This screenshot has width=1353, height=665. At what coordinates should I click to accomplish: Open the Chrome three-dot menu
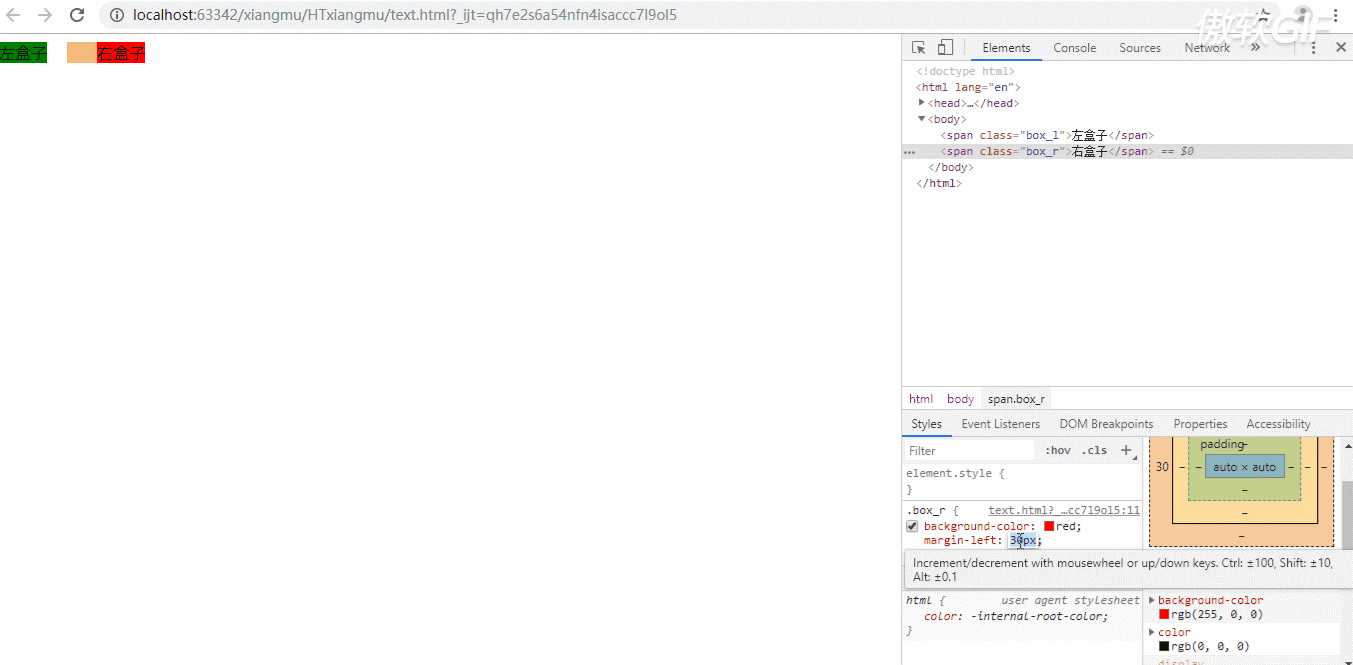(1335, 15)
